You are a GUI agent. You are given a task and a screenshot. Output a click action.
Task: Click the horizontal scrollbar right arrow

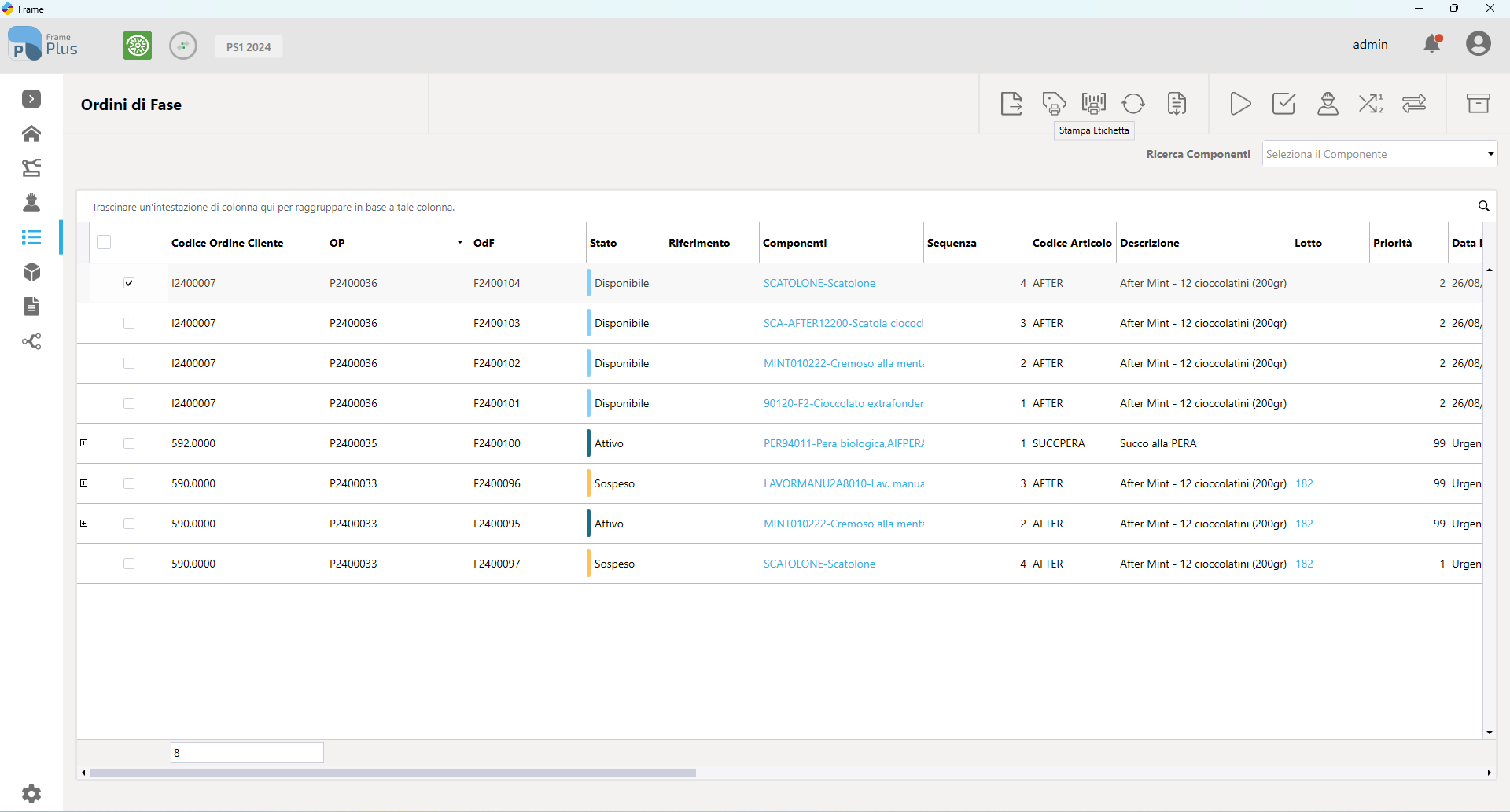(x=1489, y=773)
